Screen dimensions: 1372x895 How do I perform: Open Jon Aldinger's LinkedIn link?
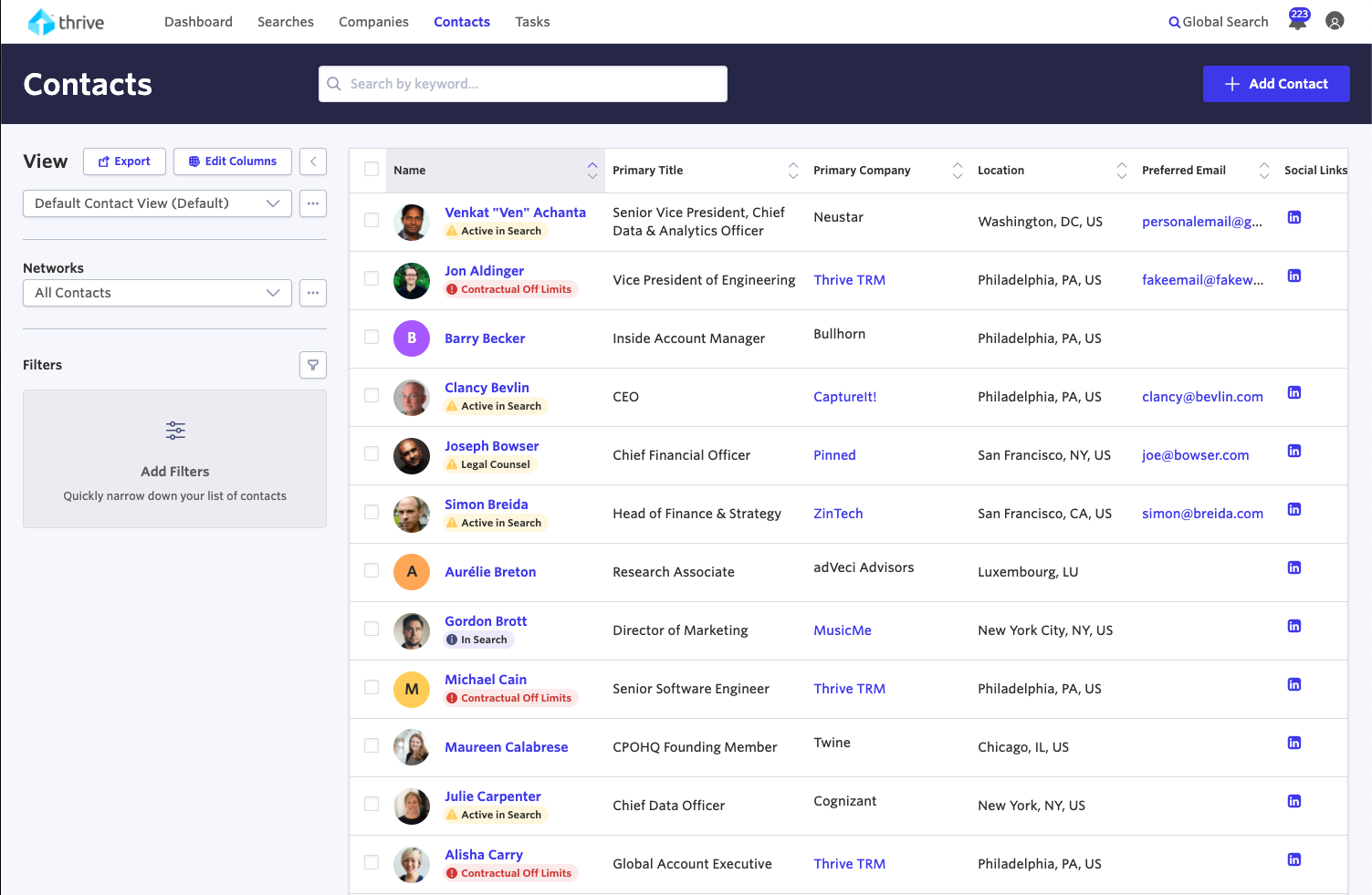(x=1294, y=276)
